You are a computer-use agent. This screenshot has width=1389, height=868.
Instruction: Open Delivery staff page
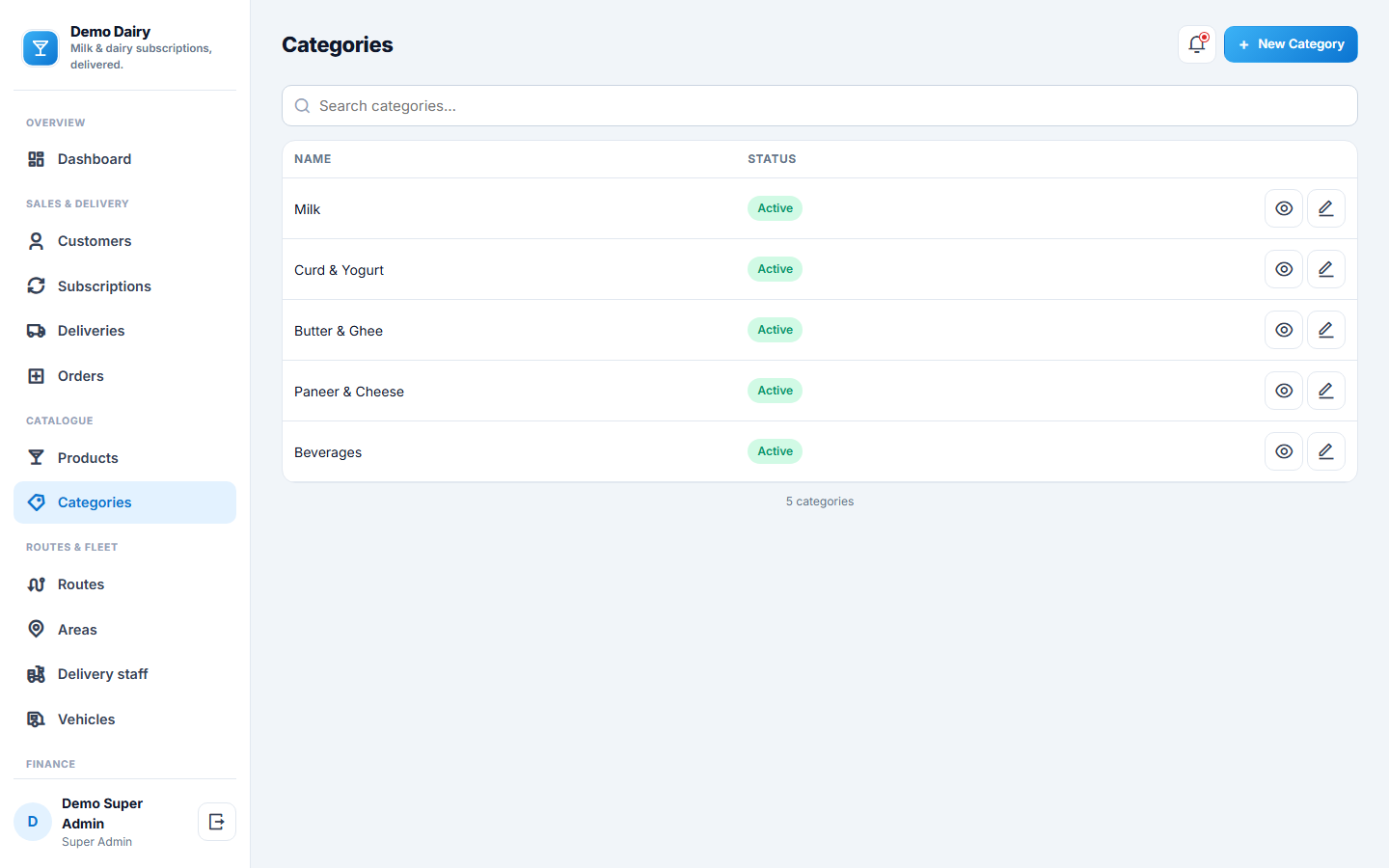pos(124,674)
